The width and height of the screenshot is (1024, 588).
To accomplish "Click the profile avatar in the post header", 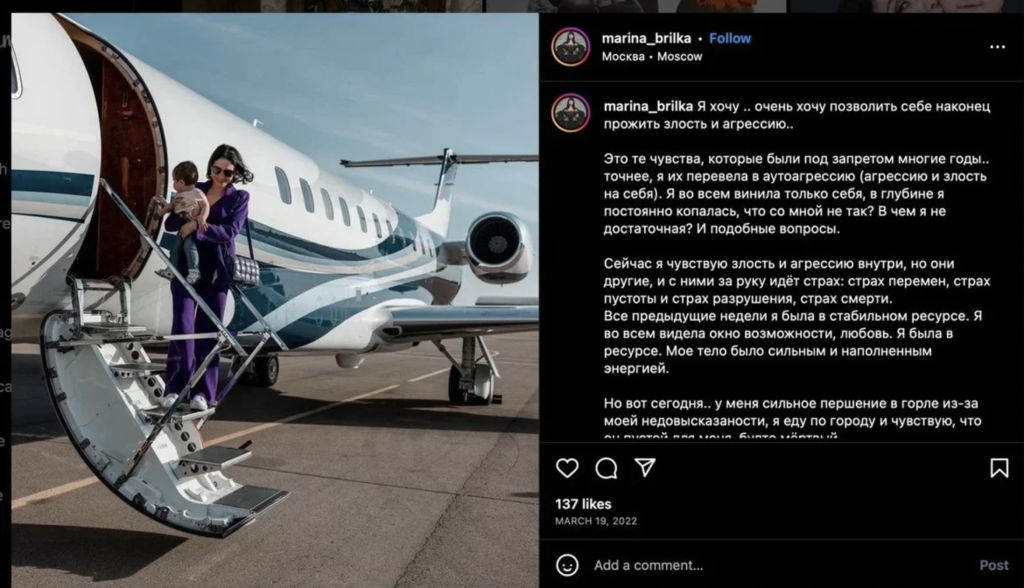I will click(571, 47).
